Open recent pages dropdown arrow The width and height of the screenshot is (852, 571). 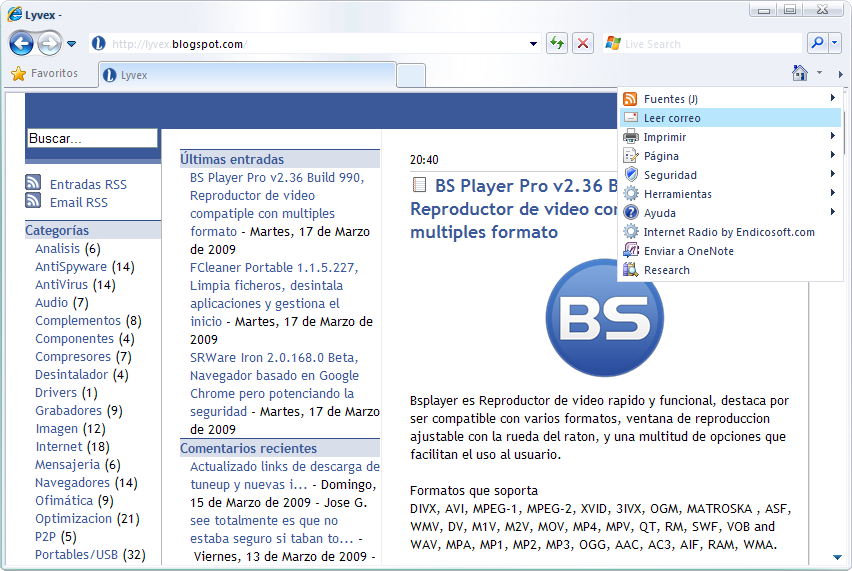click(71, 44)
